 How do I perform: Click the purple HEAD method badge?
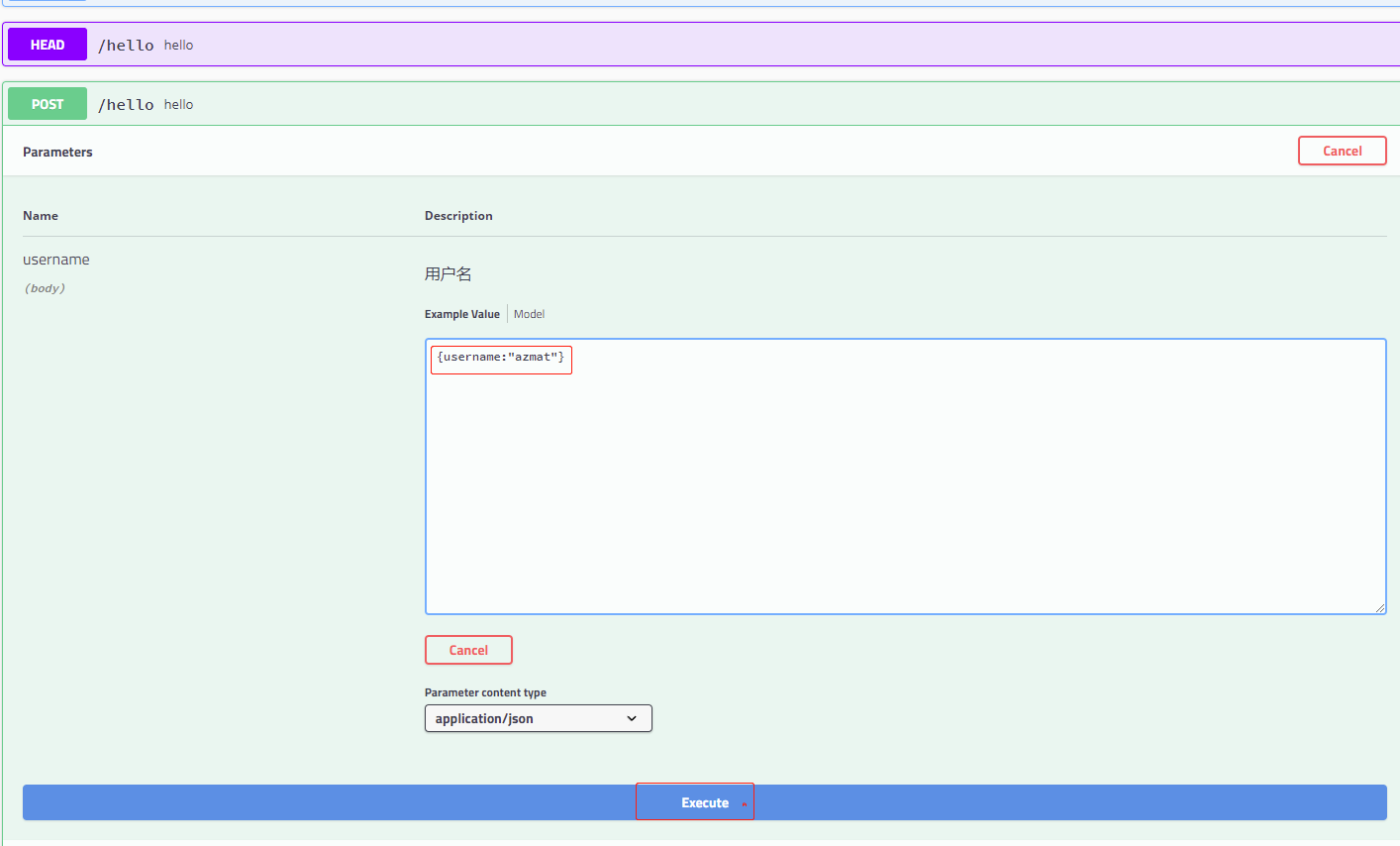(48, 45)
